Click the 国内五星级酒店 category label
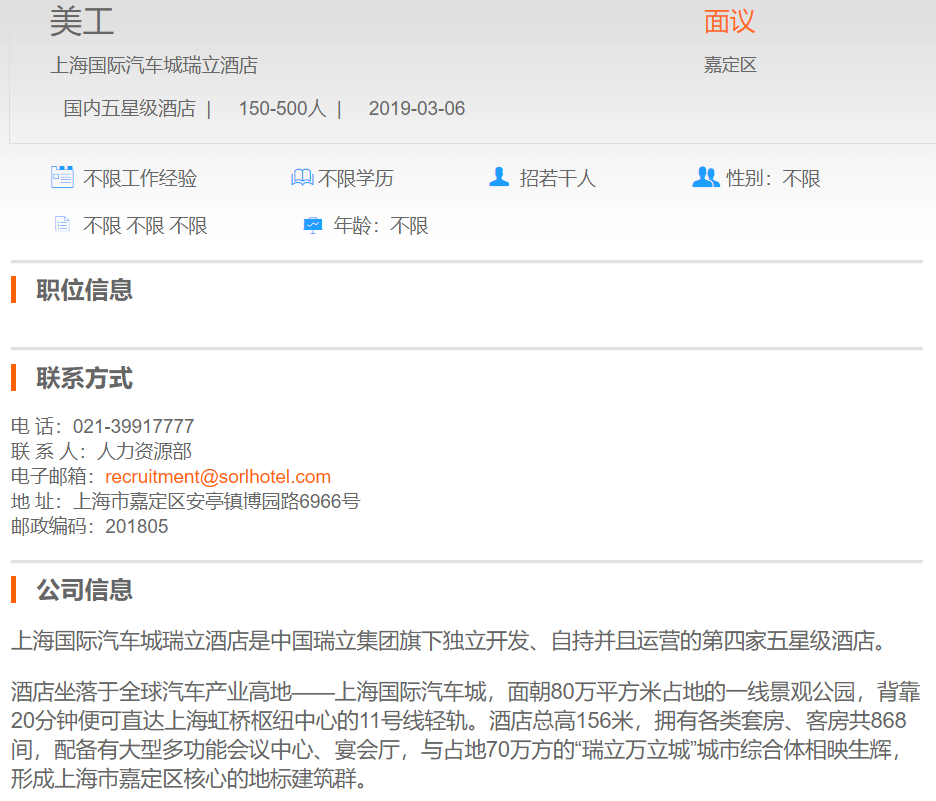936x801 pixels. click(129, 109)
